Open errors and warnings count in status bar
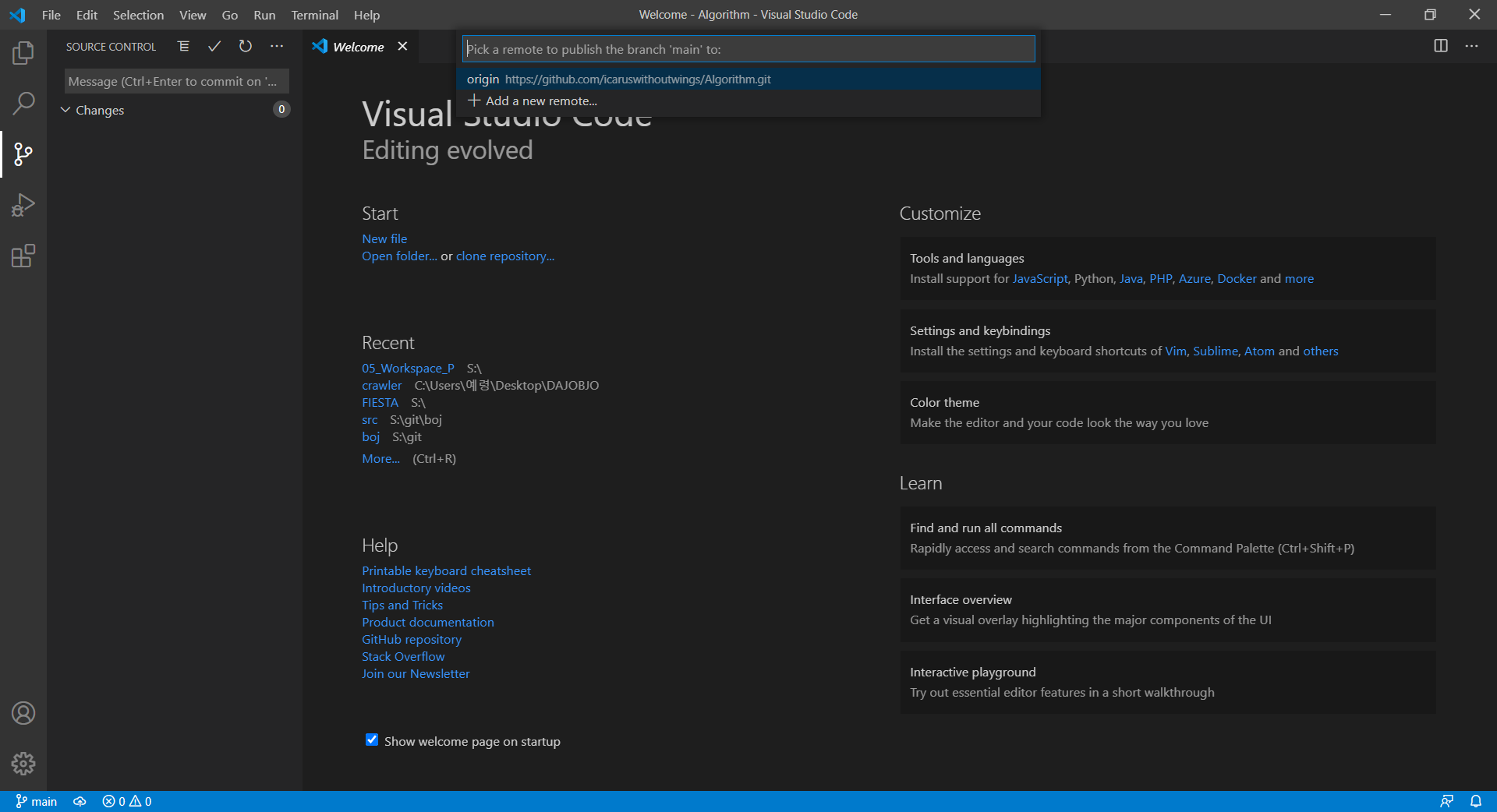1497x812 pixels. pos(127,801)
